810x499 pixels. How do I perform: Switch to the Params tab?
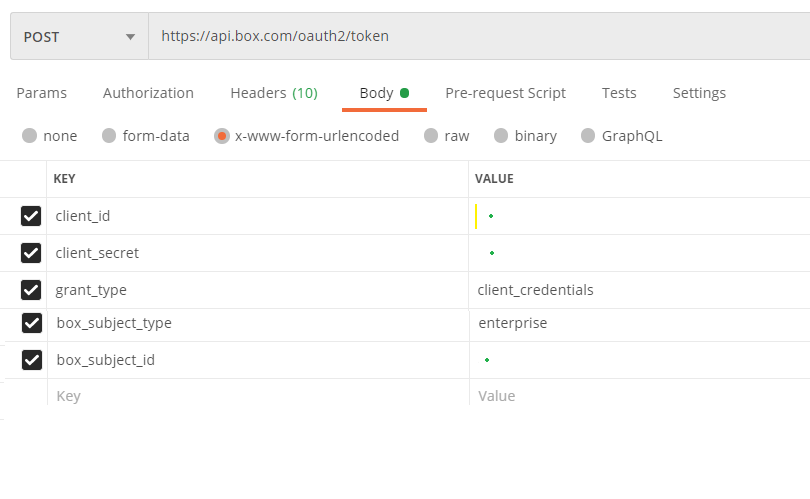tap(42, 93)
